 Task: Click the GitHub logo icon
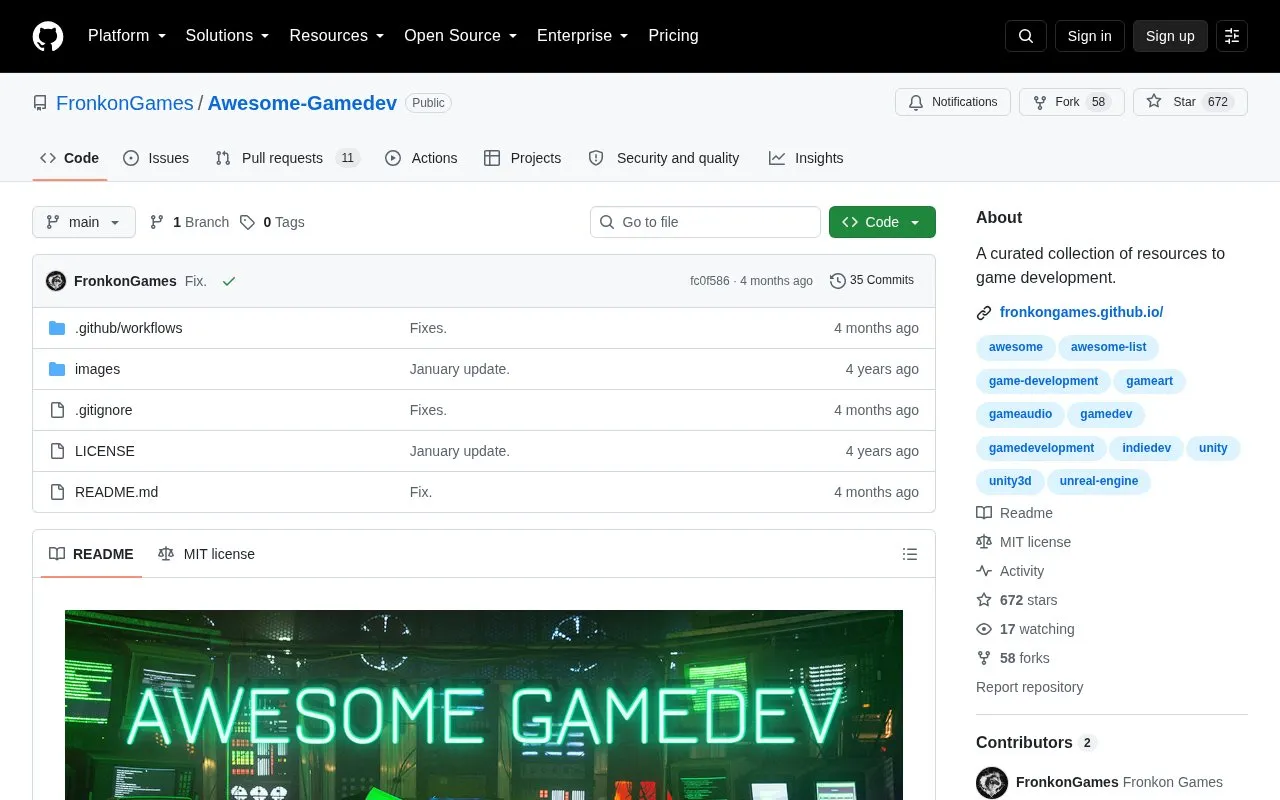48,36
